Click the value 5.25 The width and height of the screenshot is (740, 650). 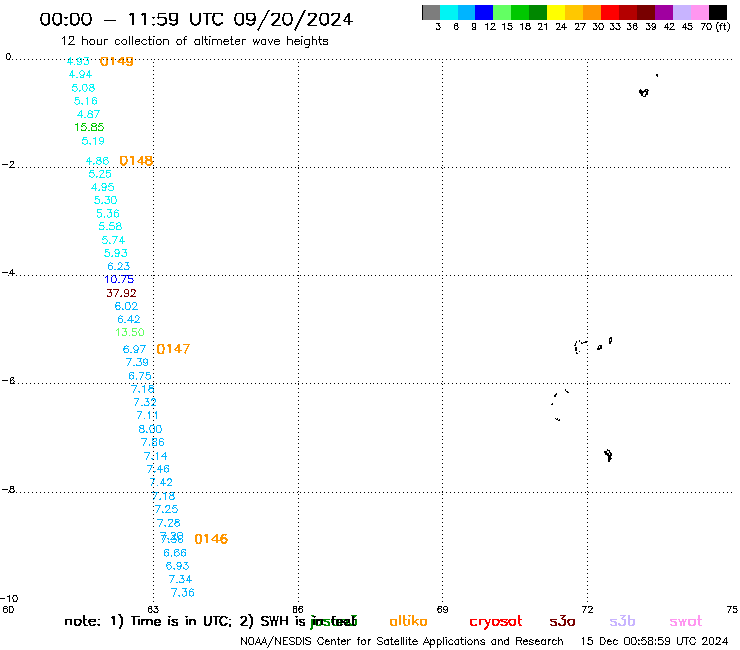coord(100,174)
